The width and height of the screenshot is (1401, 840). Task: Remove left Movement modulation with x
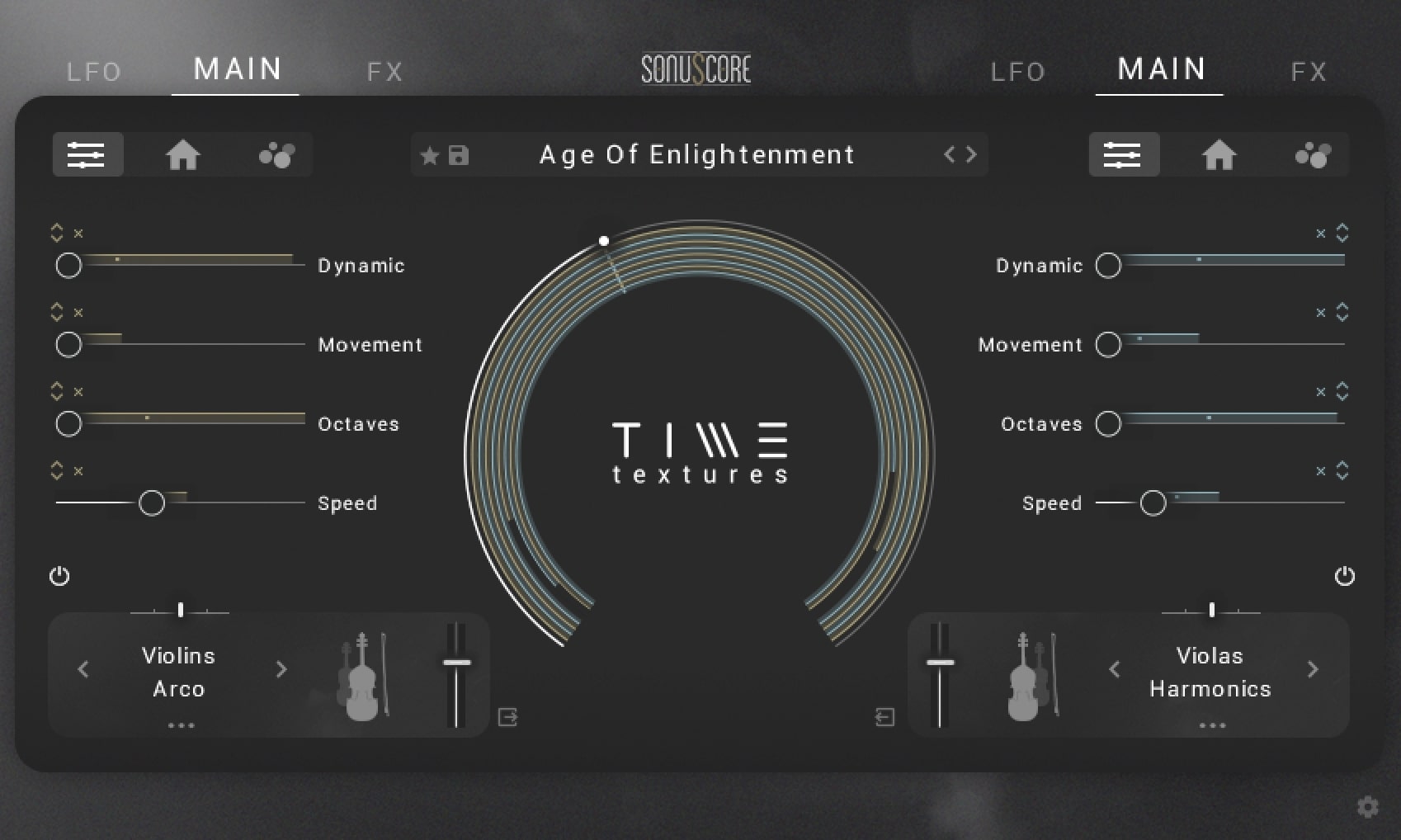pos(78,313)
